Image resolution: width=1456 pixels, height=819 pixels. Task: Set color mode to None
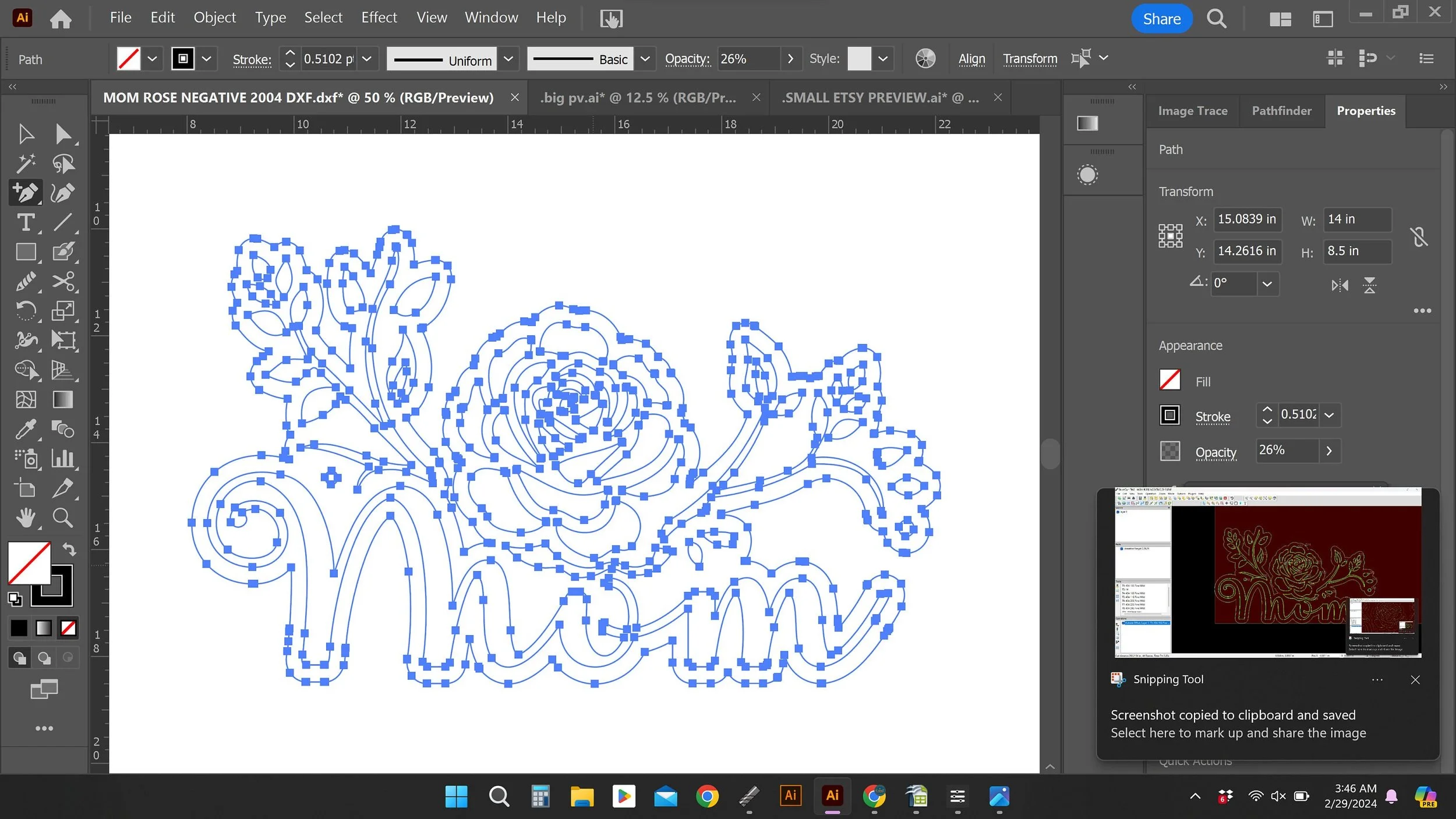point(68,628)
